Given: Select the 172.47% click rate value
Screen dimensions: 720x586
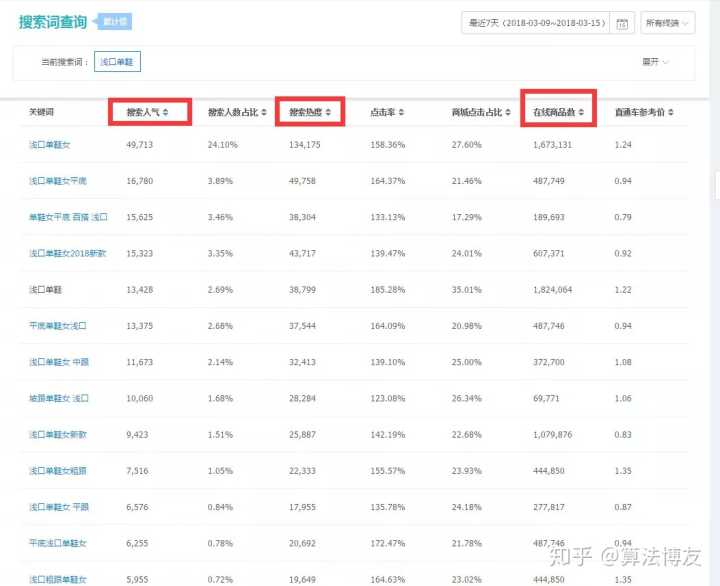Looking at the screenshot, I should point(388,543).
